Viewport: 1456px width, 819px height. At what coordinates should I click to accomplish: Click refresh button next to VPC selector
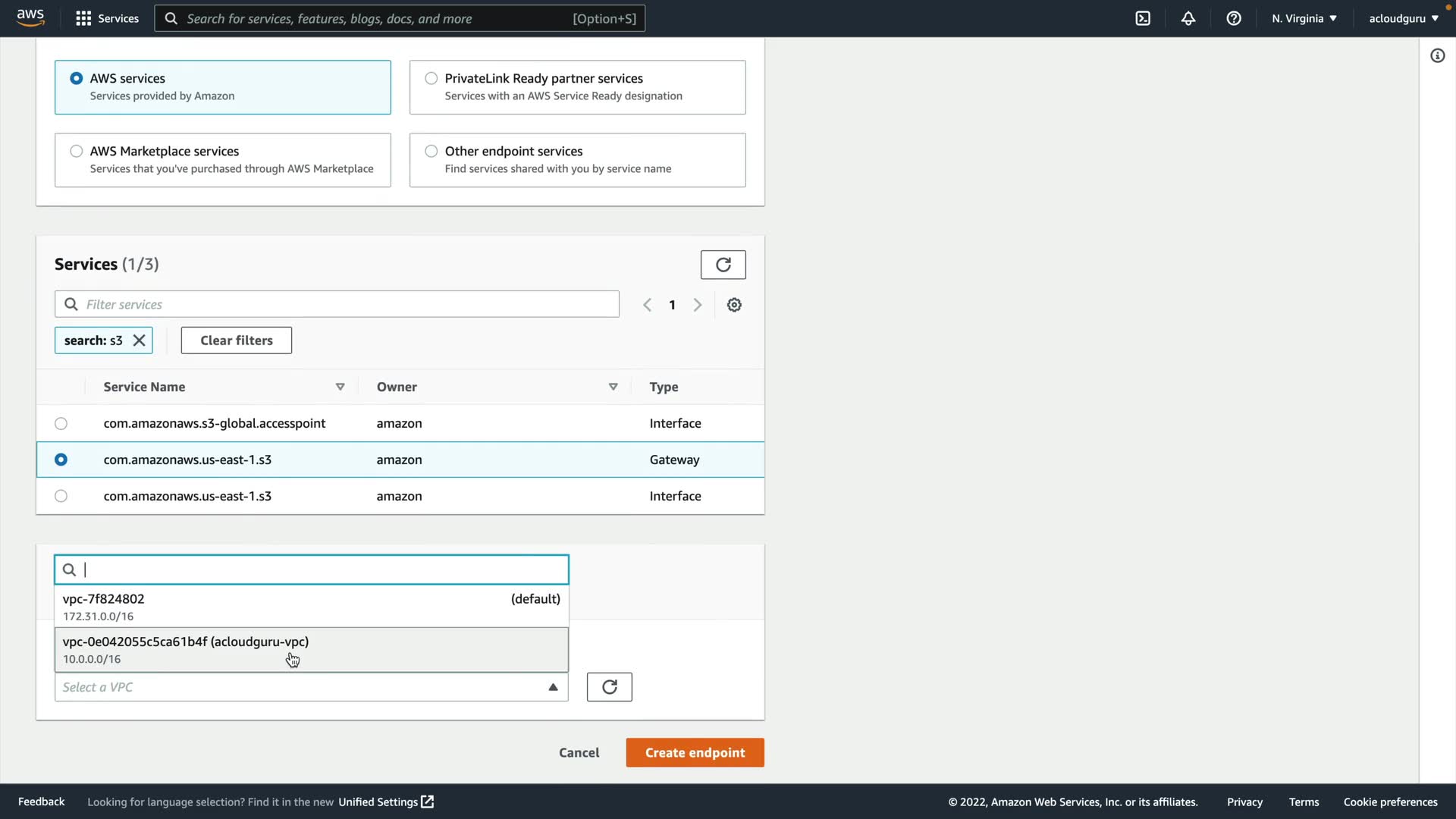(609, 687)
